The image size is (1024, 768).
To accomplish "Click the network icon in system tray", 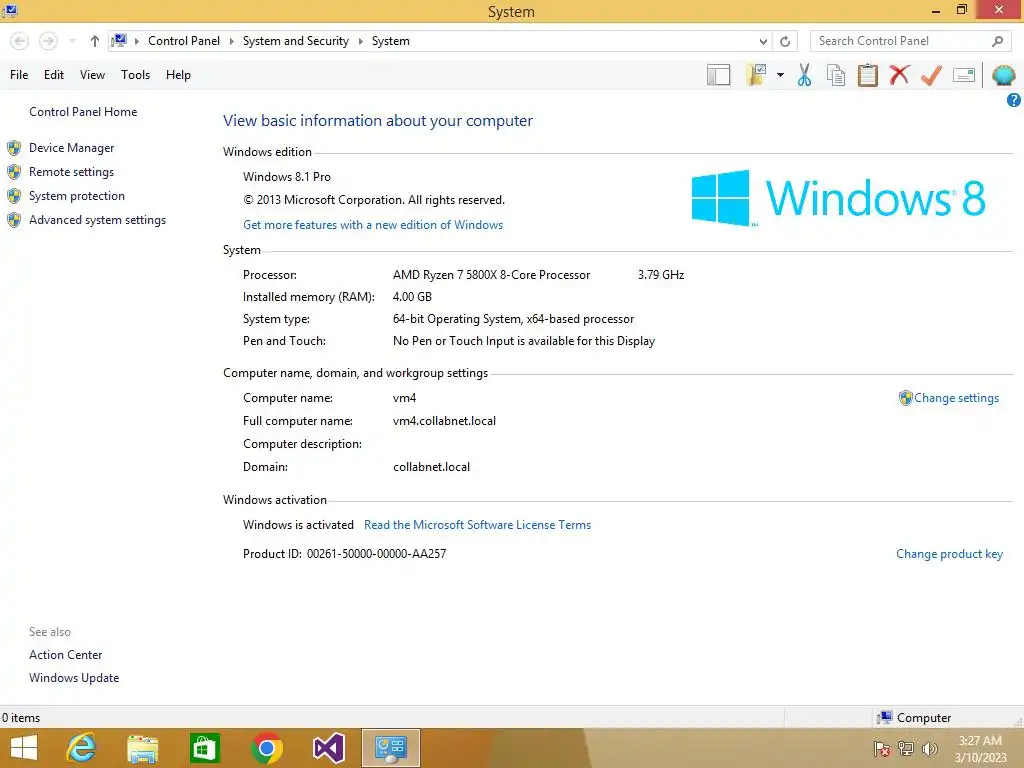I will tap(906, 748).
